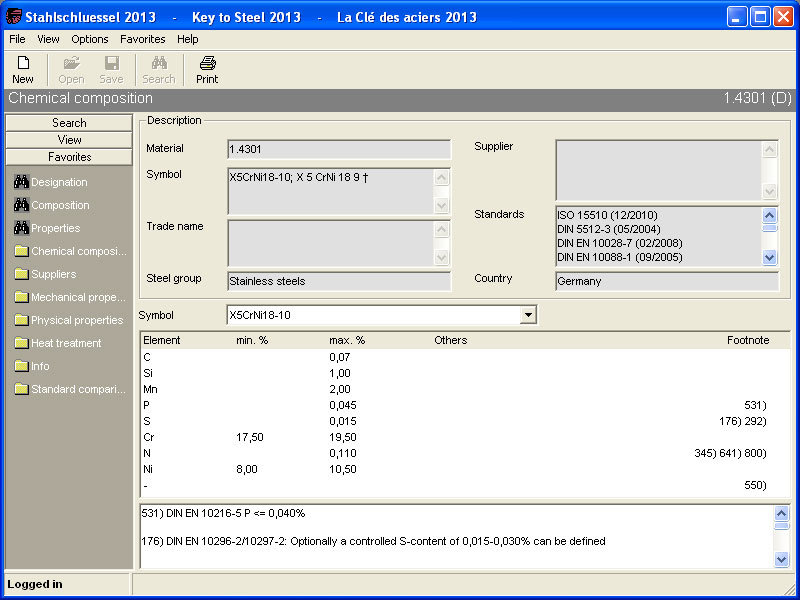Open the Options menu

[90, 39]
